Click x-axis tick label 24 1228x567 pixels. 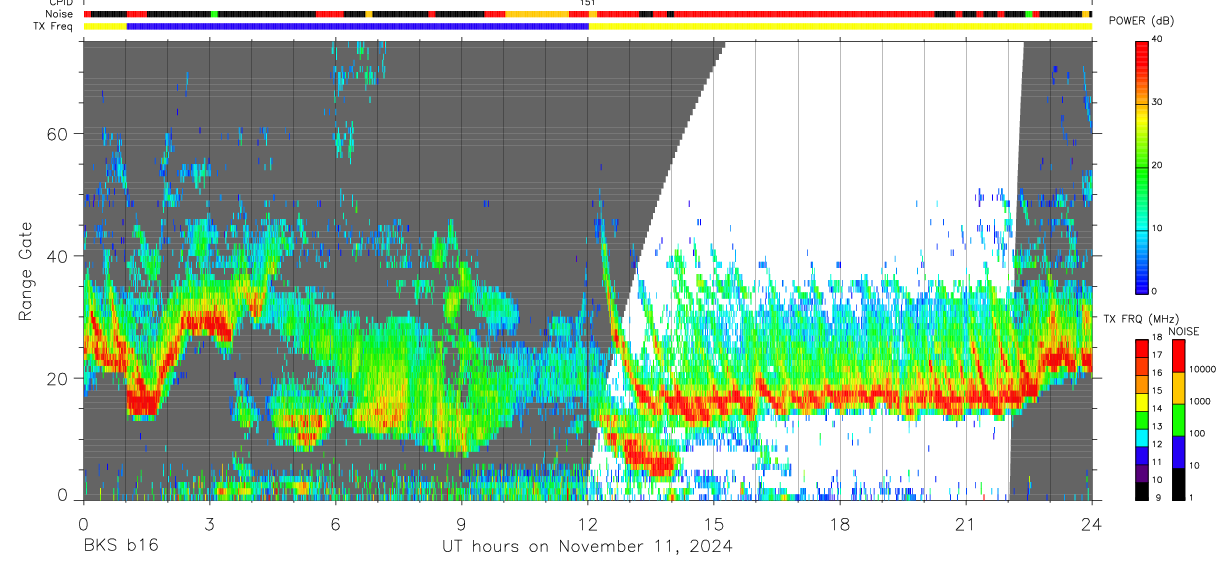(x=1092, y=523)
